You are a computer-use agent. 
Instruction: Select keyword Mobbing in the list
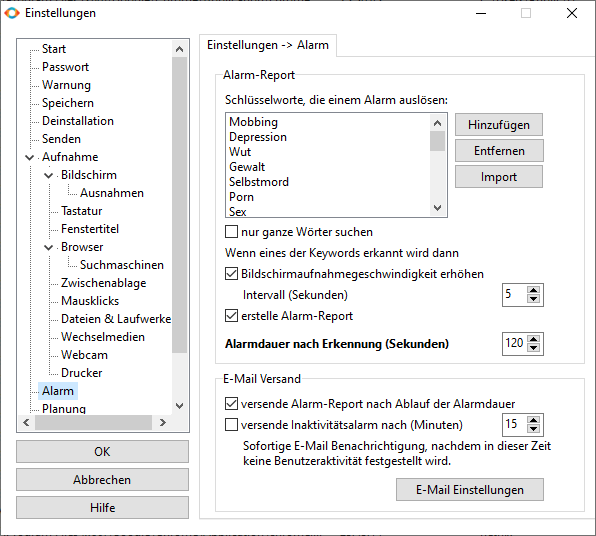pyautogui.click(x=253, y=122)
